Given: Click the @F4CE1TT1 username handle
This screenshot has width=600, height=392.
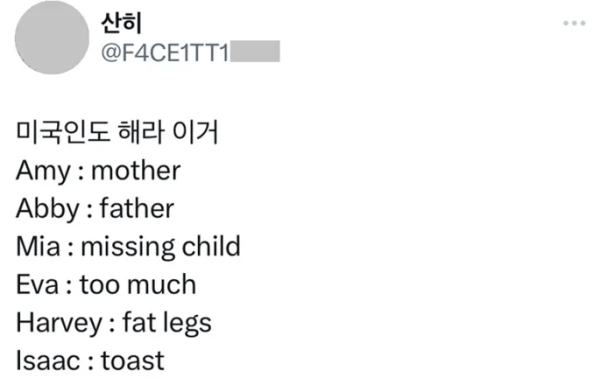Looking at the screenshot, I should 165,52.
